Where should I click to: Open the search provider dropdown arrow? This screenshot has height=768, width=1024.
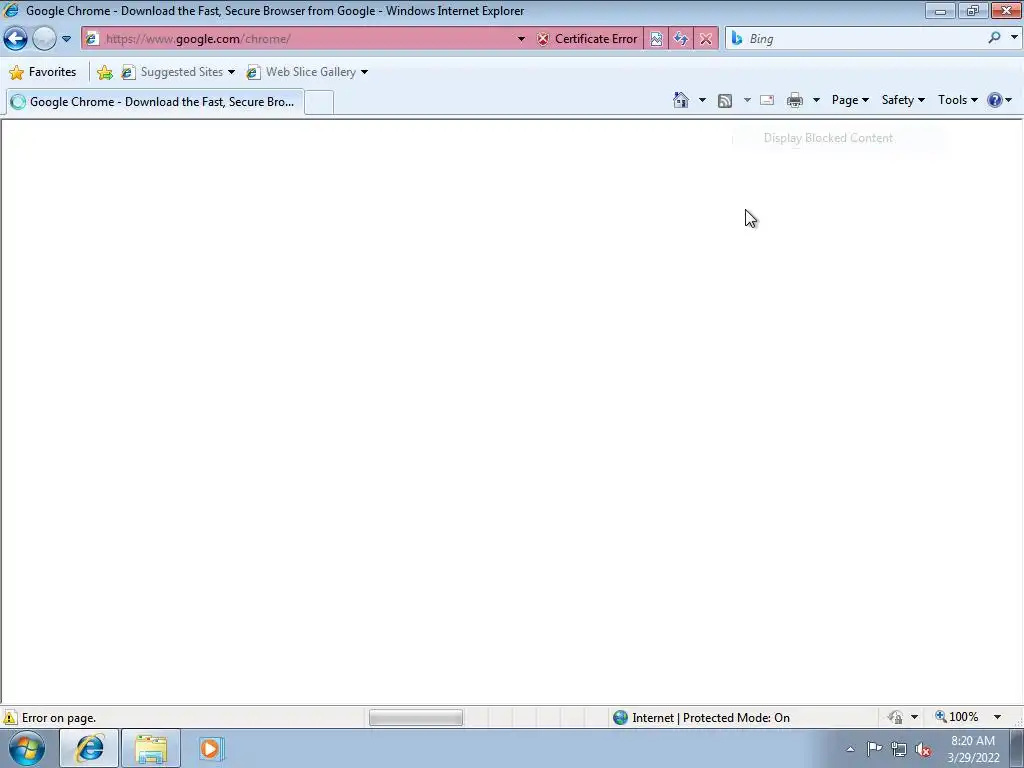click(x=1014, y=38)
